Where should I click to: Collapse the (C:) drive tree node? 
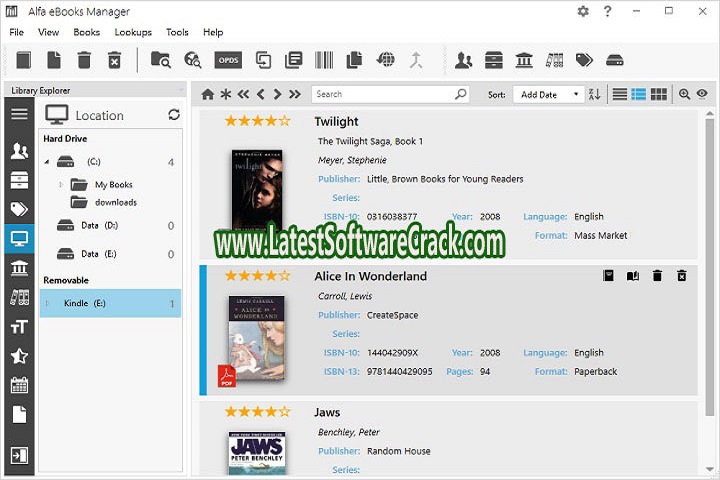coord(47,162)
